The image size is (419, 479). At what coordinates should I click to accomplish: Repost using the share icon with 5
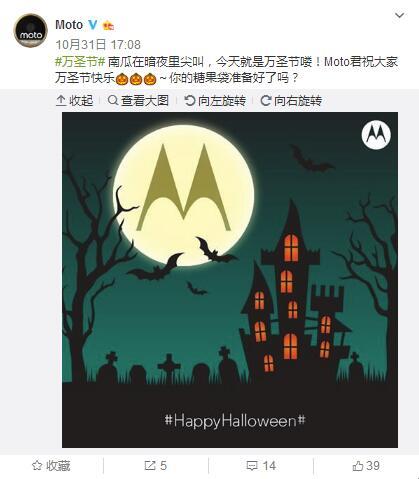(x=156, y=466)
